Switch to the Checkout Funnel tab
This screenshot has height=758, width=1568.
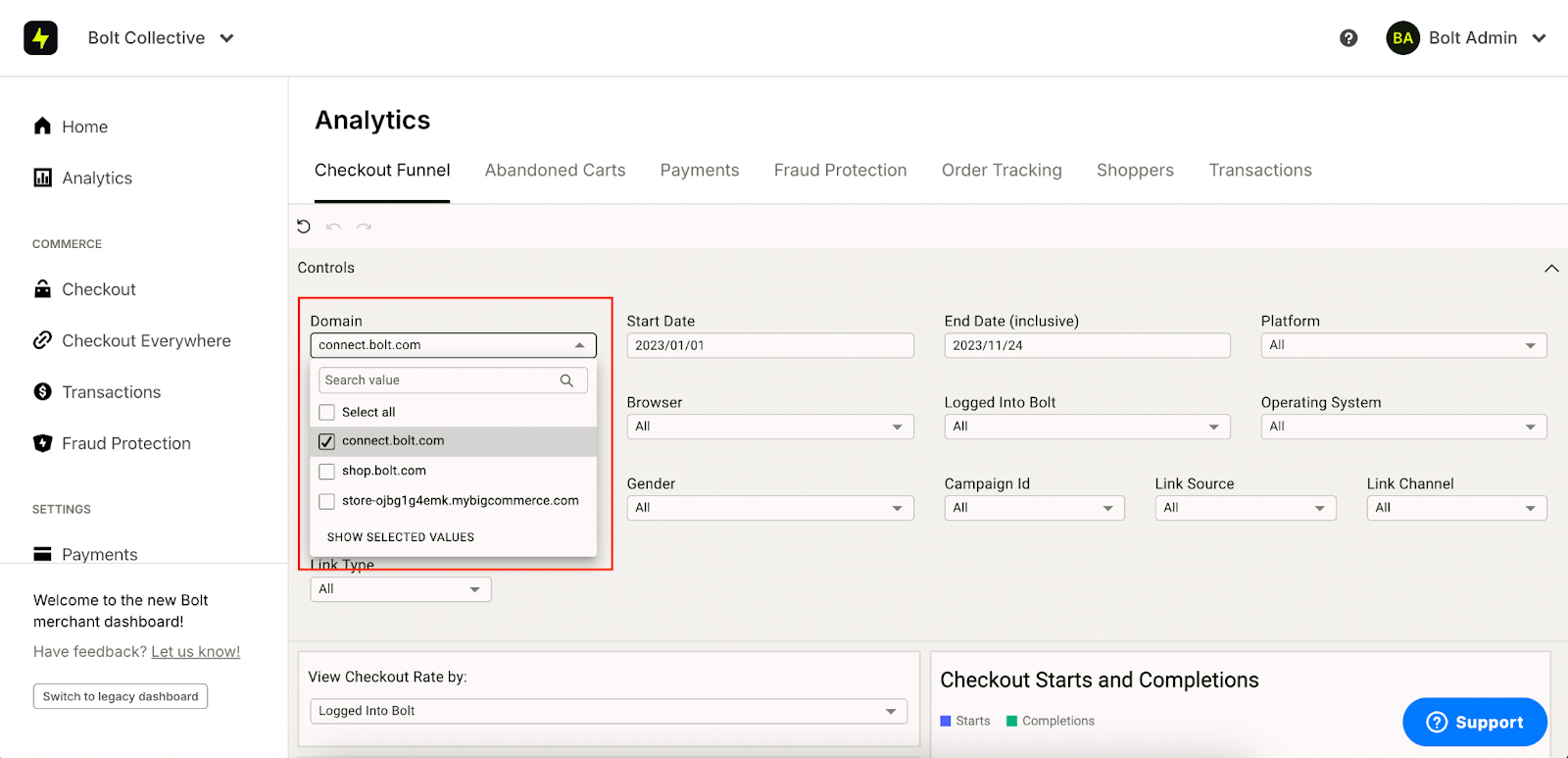click(x=382, y=171)
